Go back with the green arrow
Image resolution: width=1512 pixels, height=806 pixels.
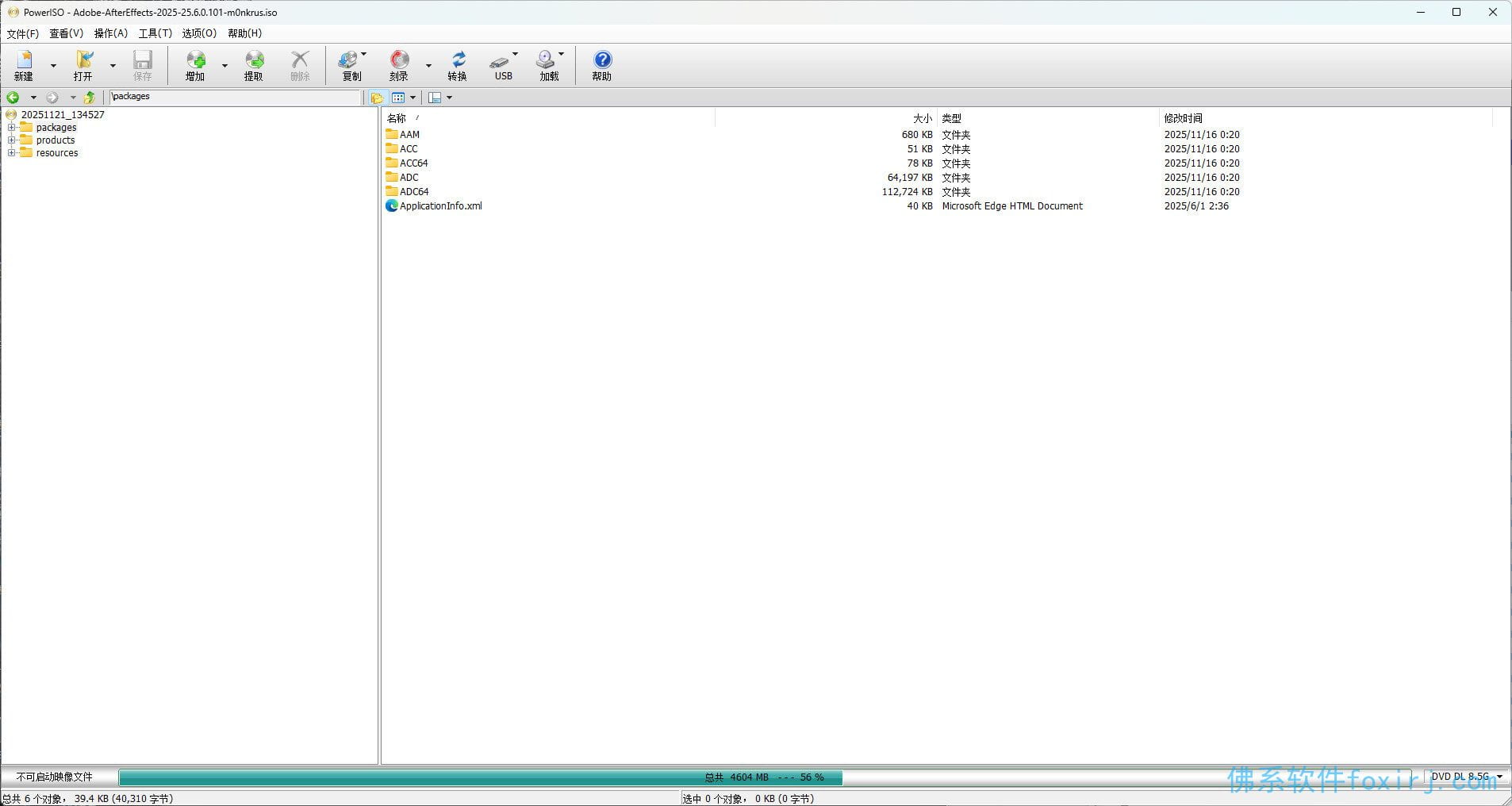pyautogui.click(x=13, y=98)
